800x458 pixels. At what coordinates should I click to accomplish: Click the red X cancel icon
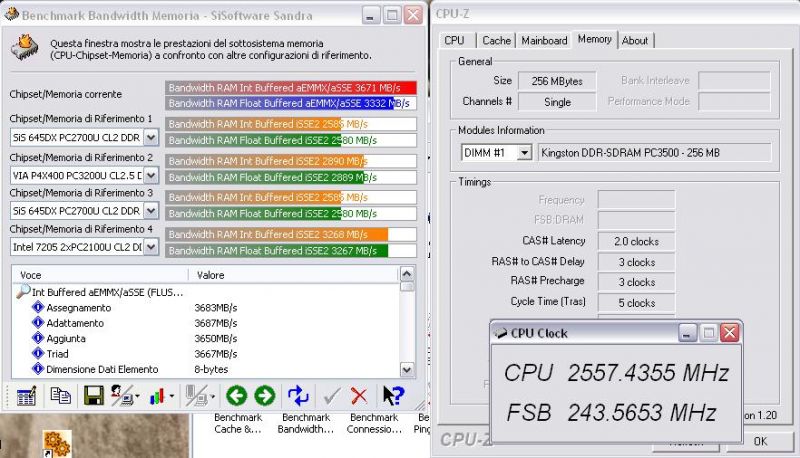tap(359, 396)
